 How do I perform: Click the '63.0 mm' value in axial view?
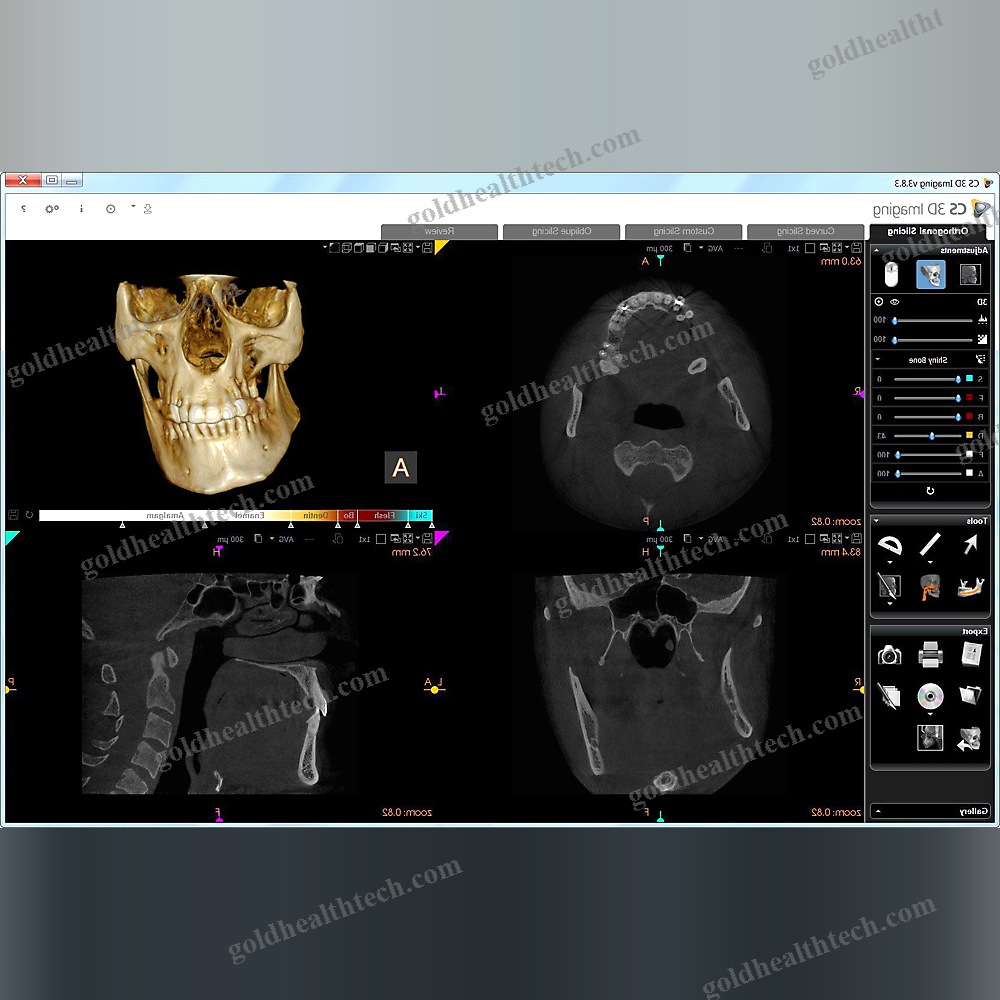(x=841, y=261)
